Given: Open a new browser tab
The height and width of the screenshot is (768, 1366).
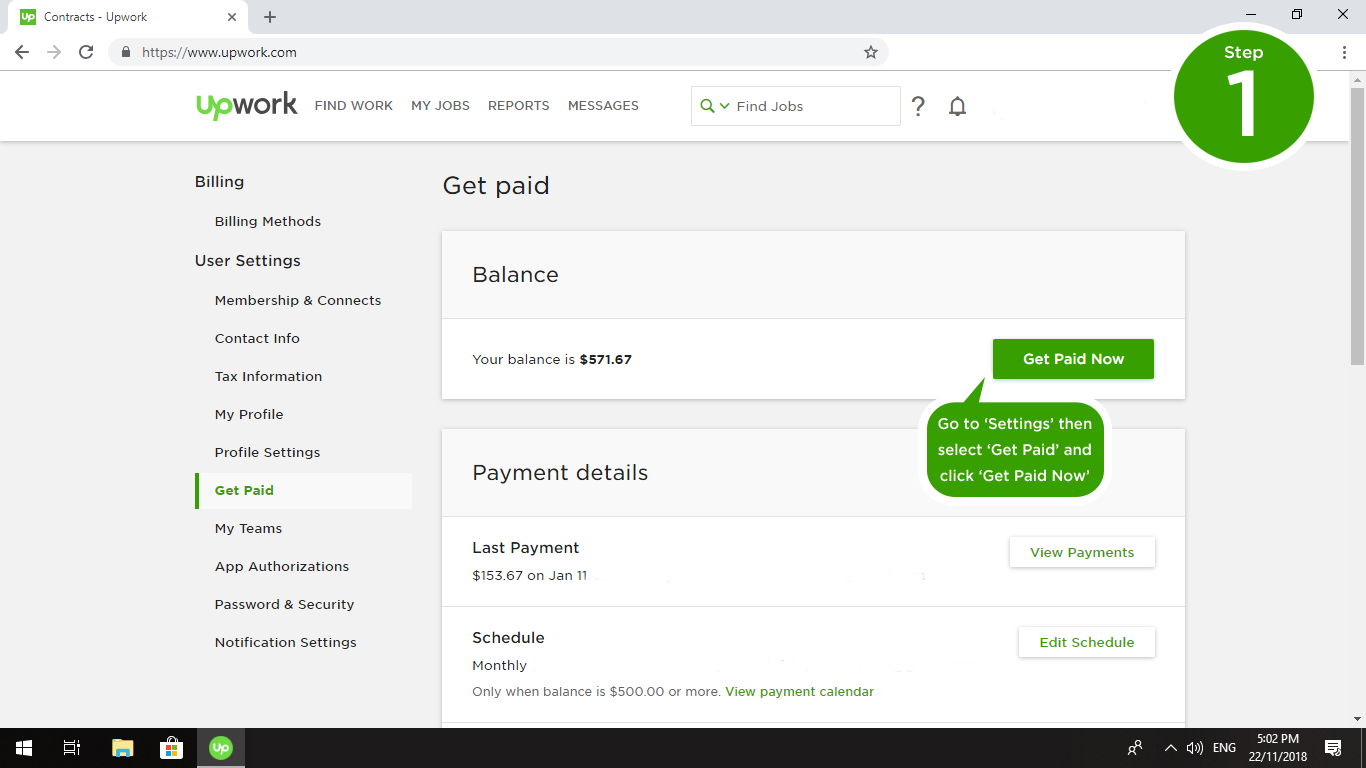Looking at the screenshot, I should pos(270,17).
